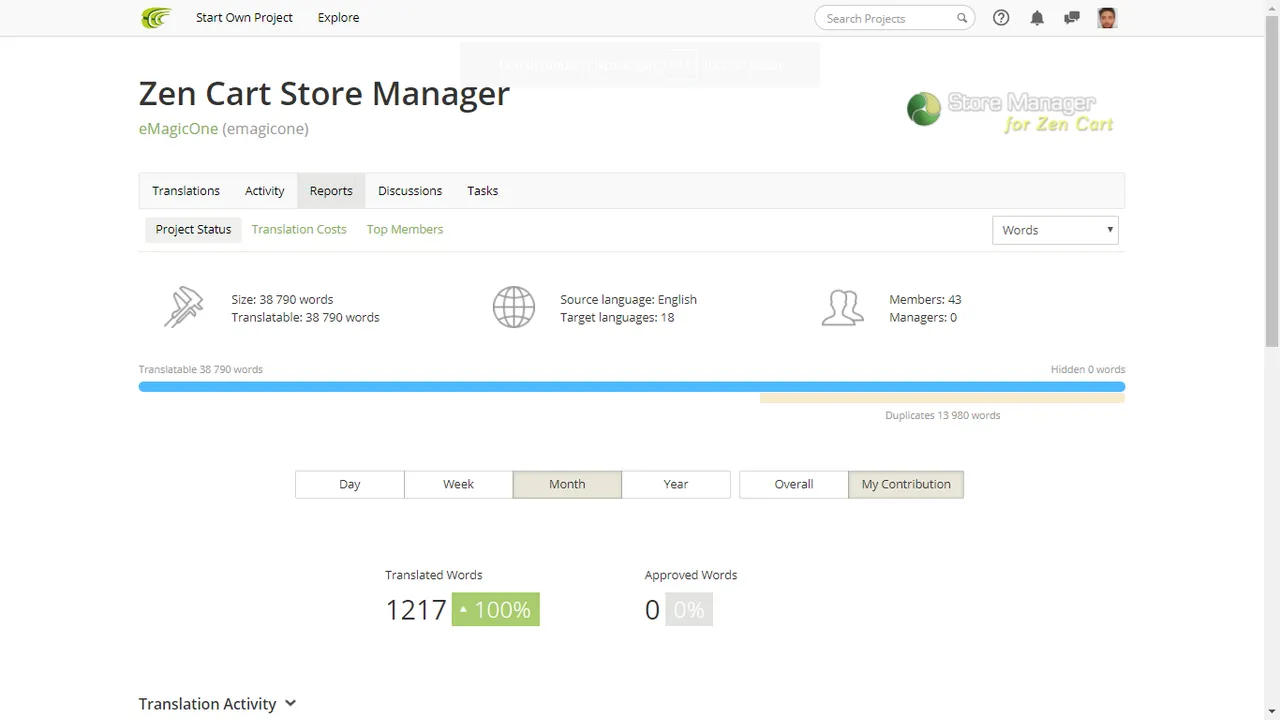
Task: Click the 'Members: 43' text
Action: point(925,299)
